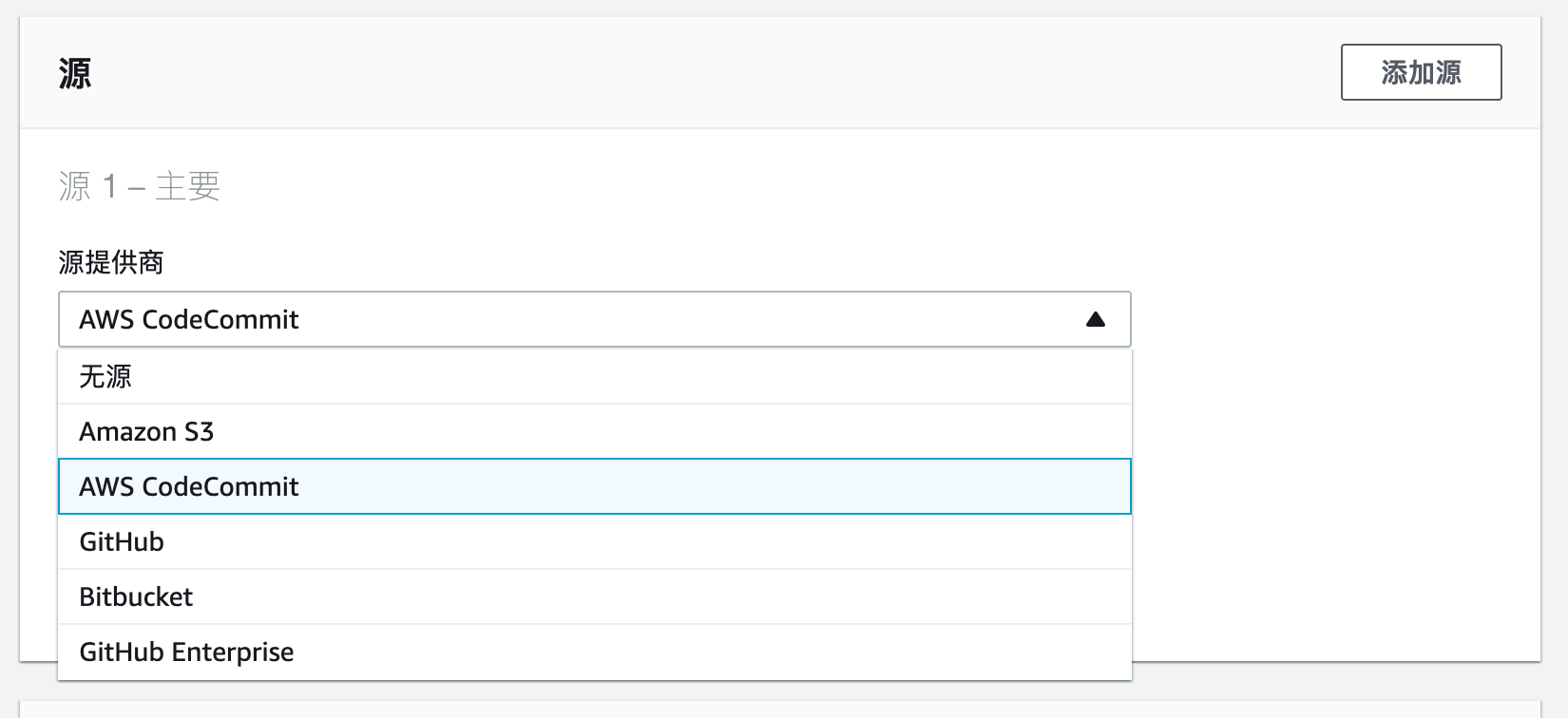Click AWS CodeCommit text in the closed field
This screenshot has height=718, width=1568.
coord(189,320)
